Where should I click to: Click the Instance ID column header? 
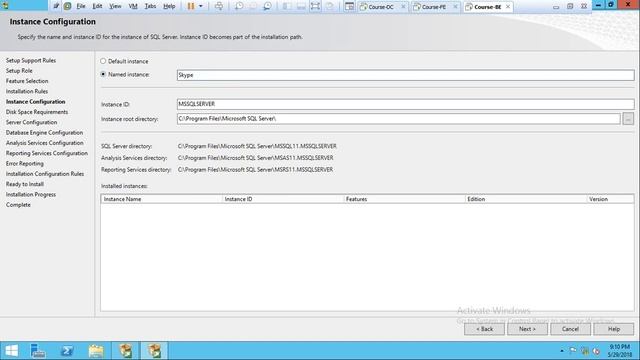pyautogui.click(x=283, y=199)
